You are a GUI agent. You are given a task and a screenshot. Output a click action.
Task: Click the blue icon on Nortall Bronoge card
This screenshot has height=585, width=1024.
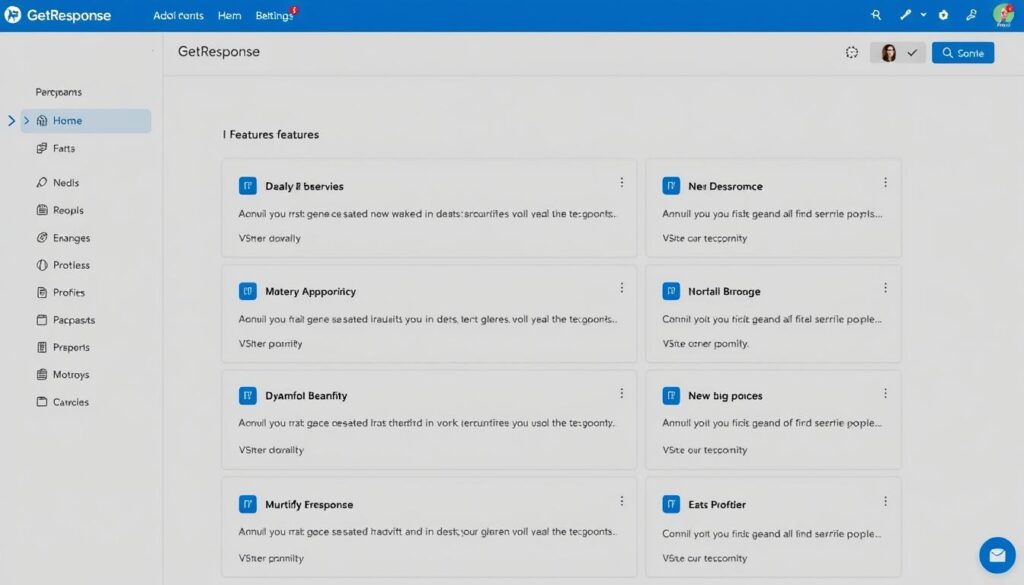pos(671,291)
